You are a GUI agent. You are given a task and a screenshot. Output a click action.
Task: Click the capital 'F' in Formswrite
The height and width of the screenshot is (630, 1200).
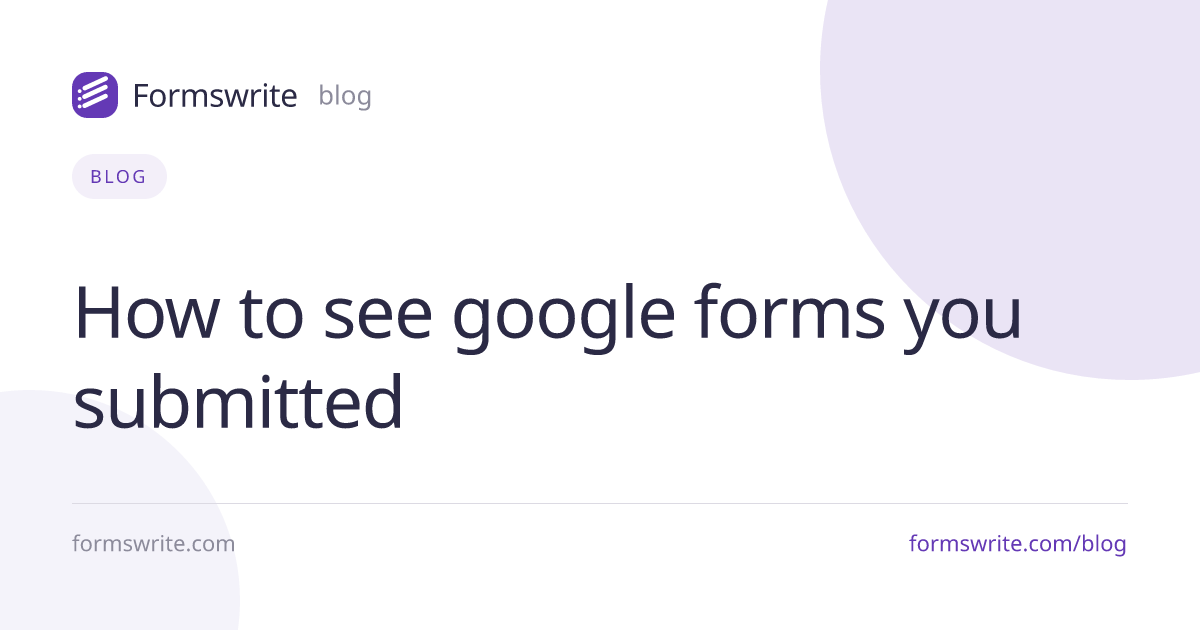(141, 96)
